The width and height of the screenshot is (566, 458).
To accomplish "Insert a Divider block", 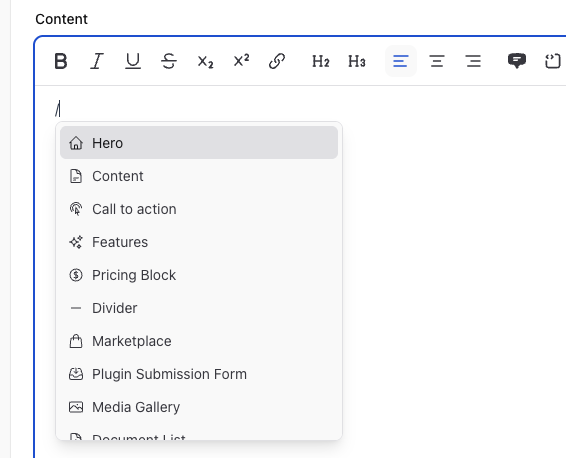I will 199,308.
